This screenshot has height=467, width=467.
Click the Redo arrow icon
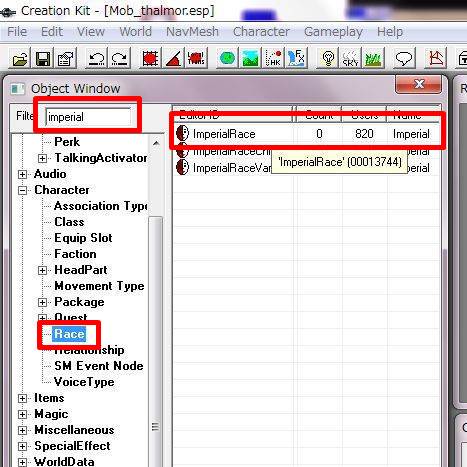point(119,59)
